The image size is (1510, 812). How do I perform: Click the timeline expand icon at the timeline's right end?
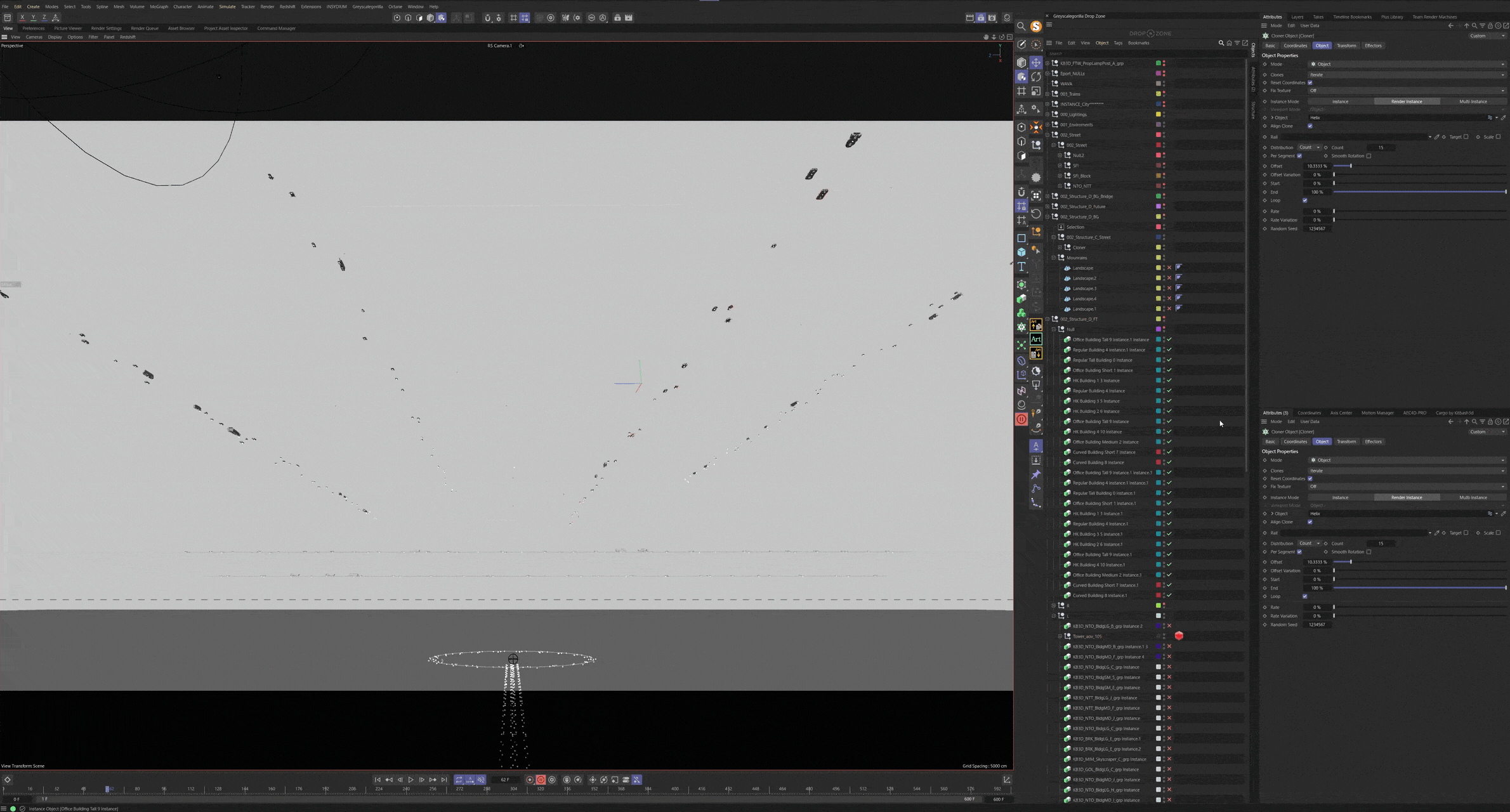coord(1007,780)
